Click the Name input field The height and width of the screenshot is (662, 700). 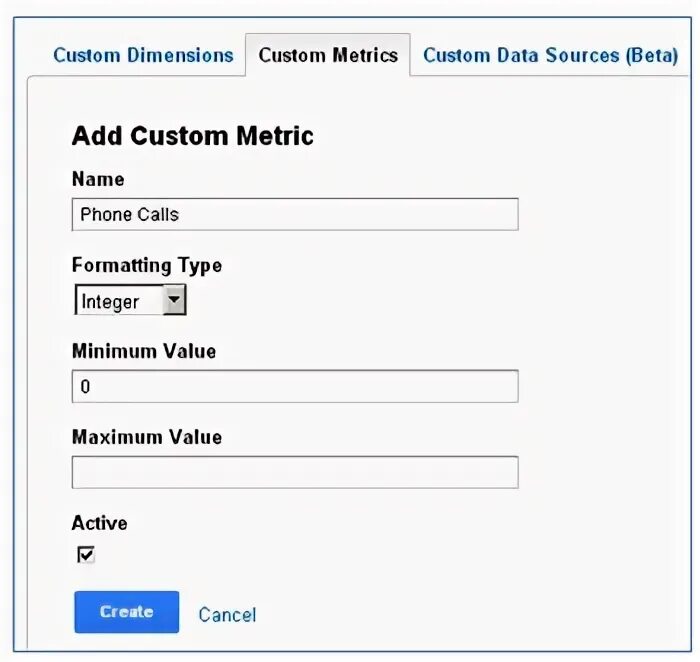(x=295, y=214)
